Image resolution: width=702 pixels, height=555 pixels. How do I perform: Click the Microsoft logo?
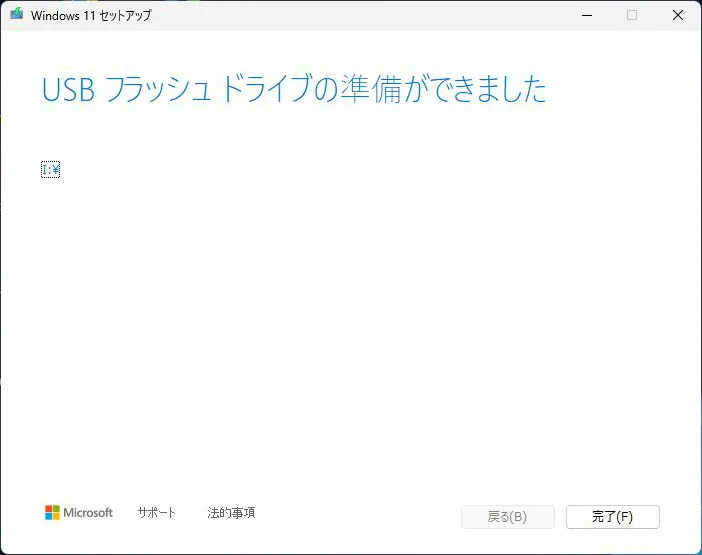pyautogui.click(x=79, y=512)
